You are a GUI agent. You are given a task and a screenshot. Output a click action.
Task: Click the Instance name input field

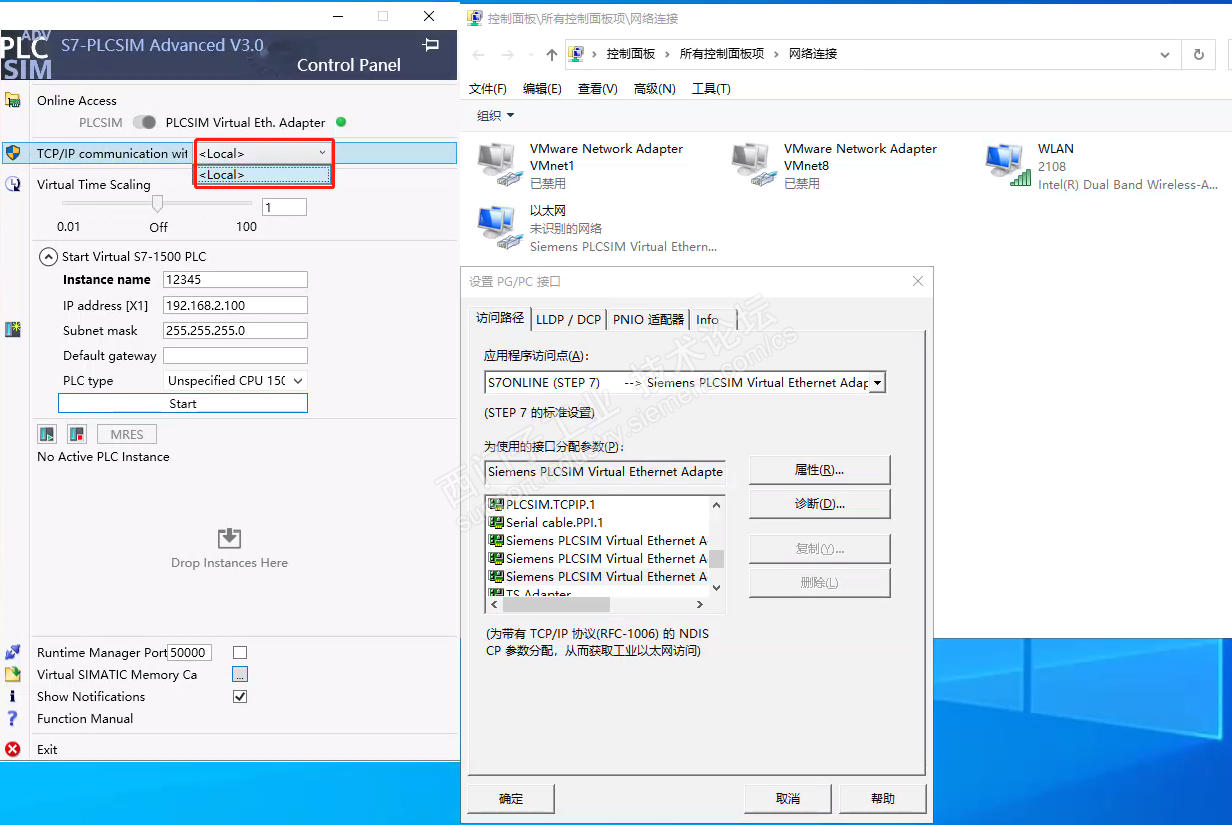[235, 280]
